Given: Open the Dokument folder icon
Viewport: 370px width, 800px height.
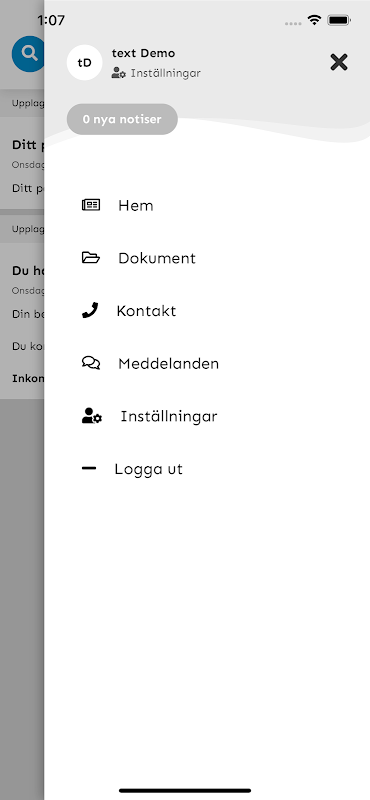Looking at the screenshot, I should coord(91,258).
